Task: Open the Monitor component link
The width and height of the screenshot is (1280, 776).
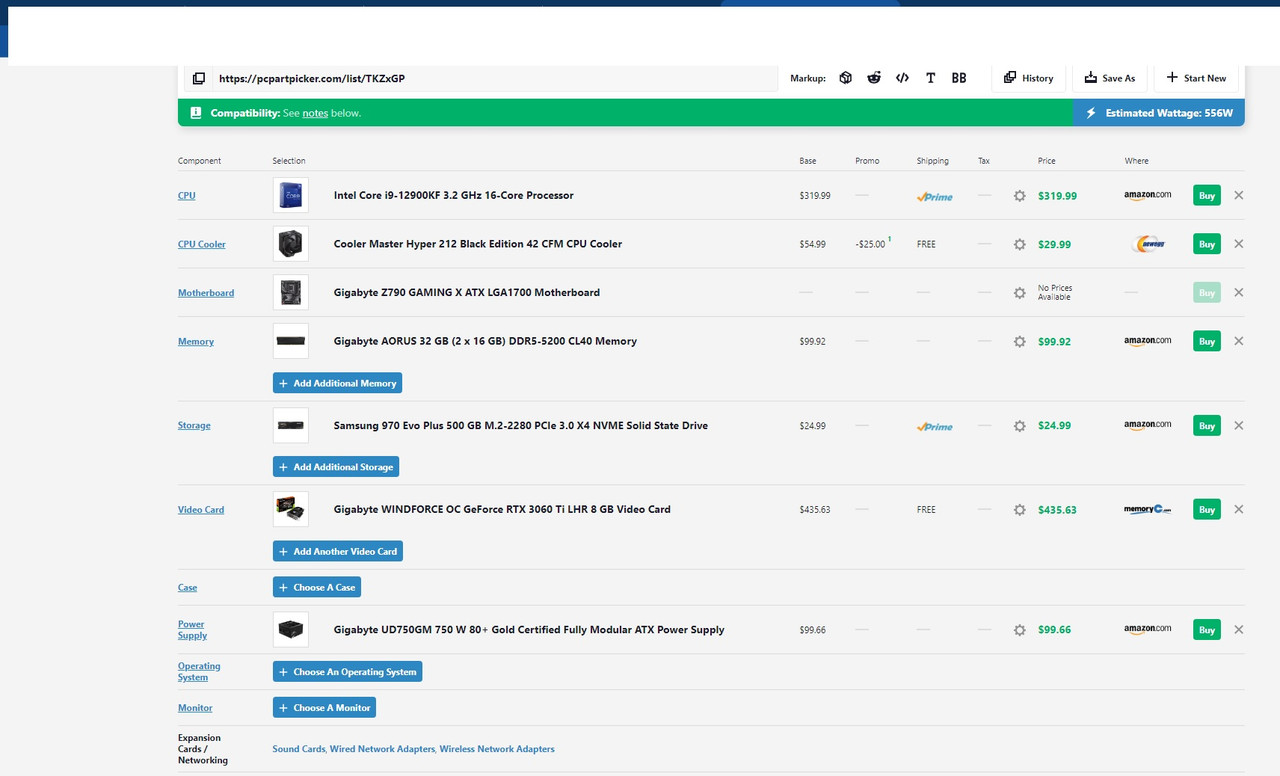Action: point(195,707)
